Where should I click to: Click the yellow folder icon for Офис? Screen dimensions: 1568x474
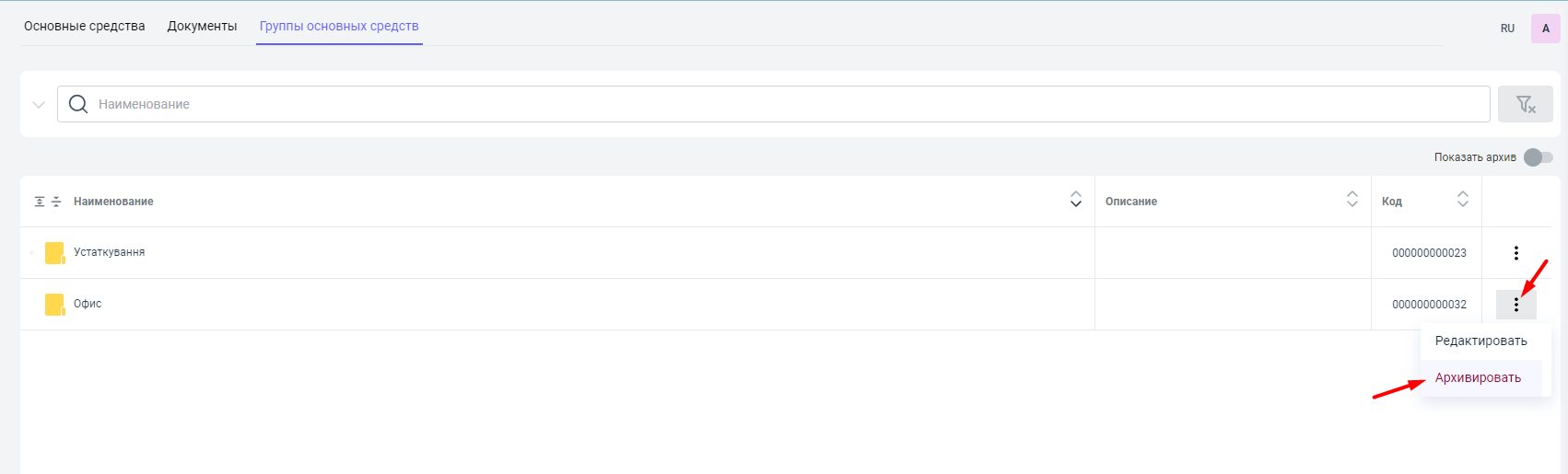click(x=54, y=305)
